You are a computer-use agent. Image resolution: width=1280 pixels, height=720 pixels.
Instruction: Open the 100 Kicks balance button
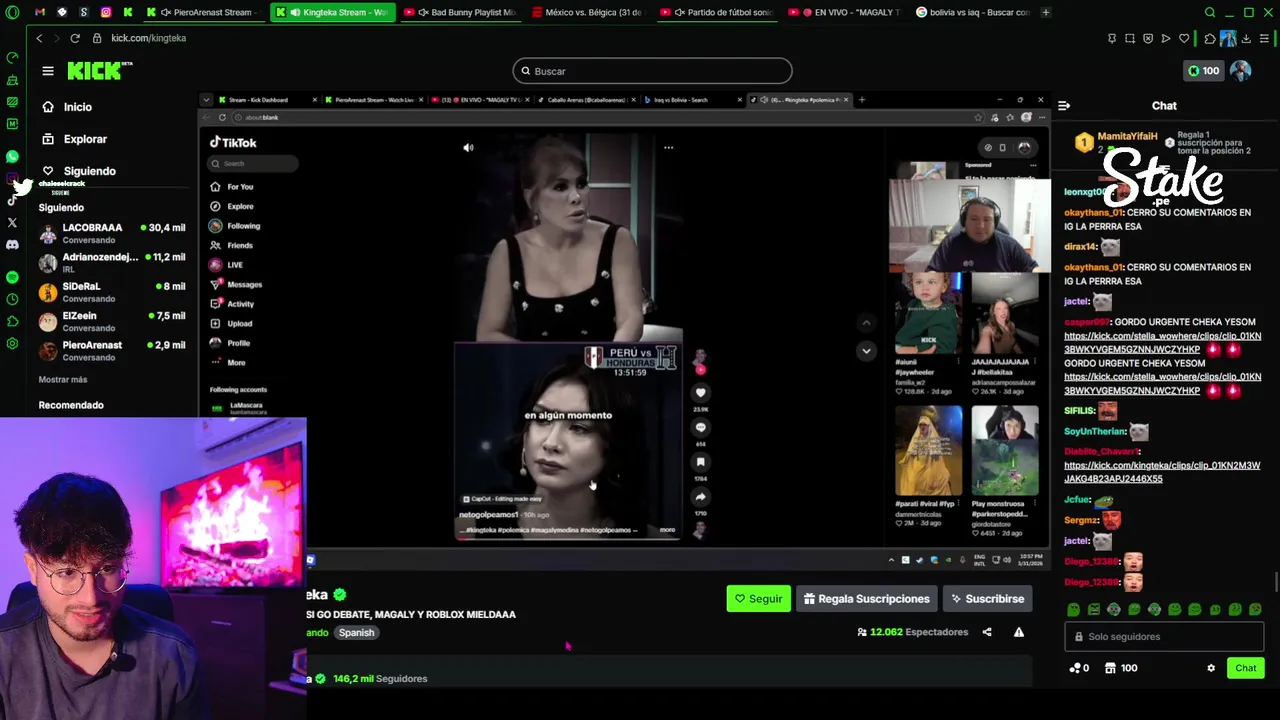point(1203,71)
